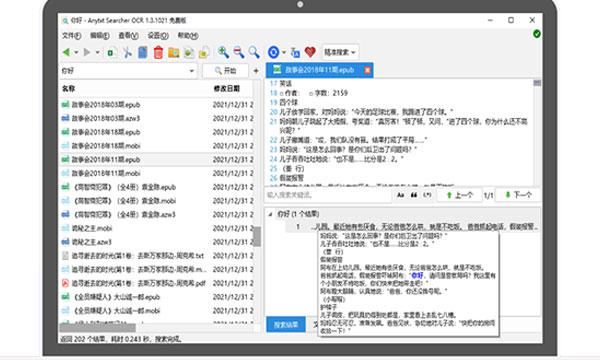600x360 pixels.
Task: Click the folder with document toolbar icon
Action: pyautogui.click(x=204, y=52)
